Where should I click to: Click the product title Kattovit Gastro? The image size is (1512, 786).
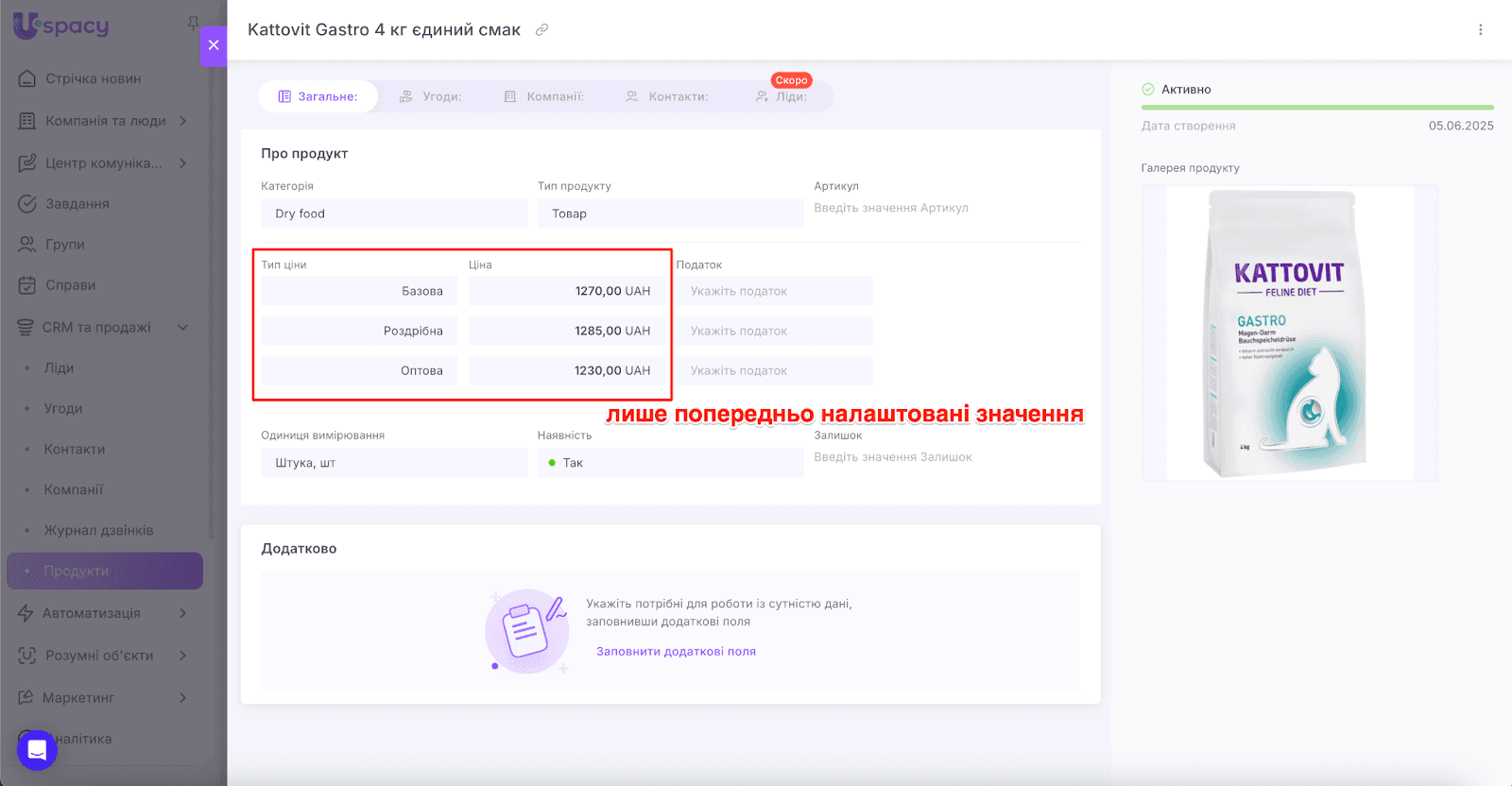[384, 30]
